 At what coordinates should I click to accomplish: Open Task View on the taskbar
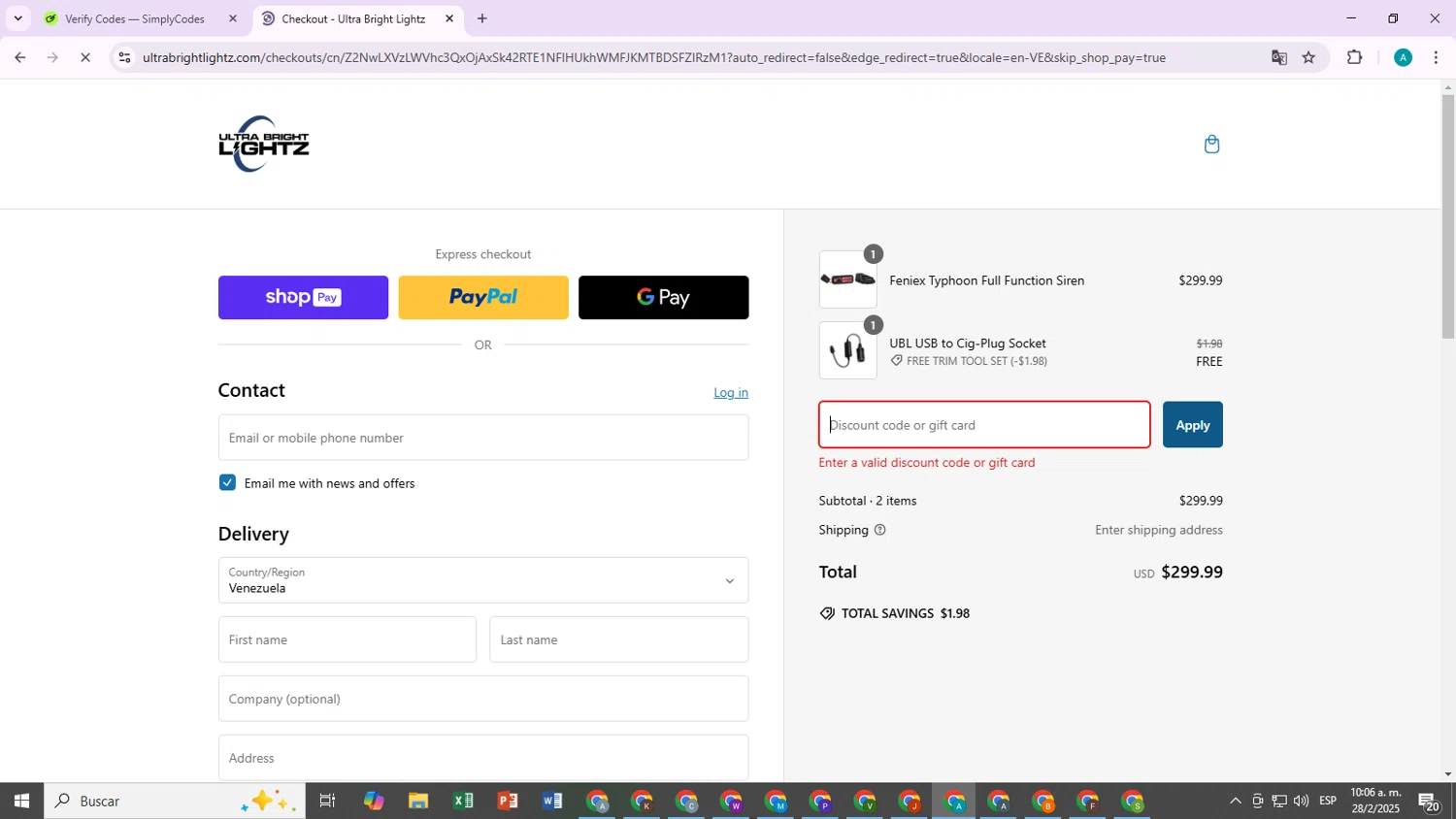click(x=327, y=802)
